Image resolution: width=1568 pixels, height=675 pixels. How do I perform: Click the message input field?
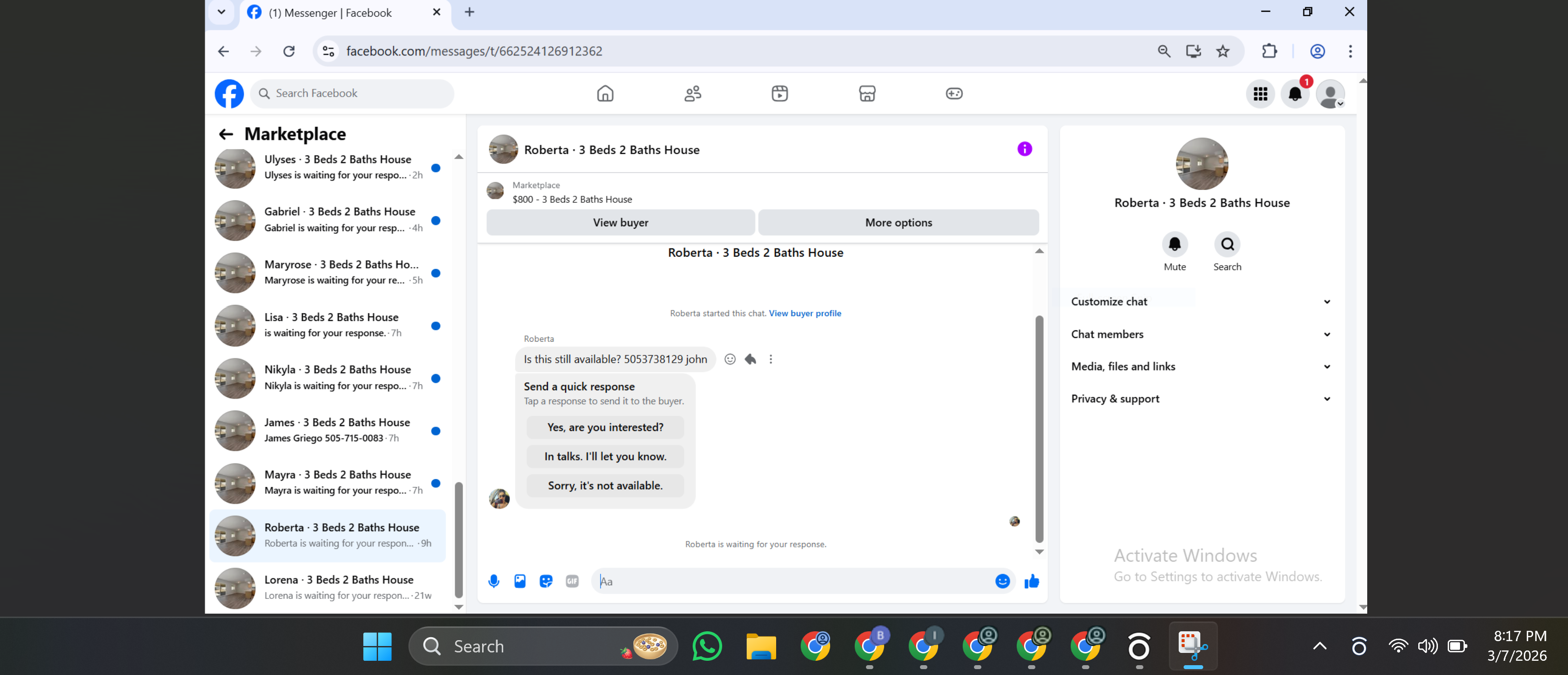[x=794, y=581]
